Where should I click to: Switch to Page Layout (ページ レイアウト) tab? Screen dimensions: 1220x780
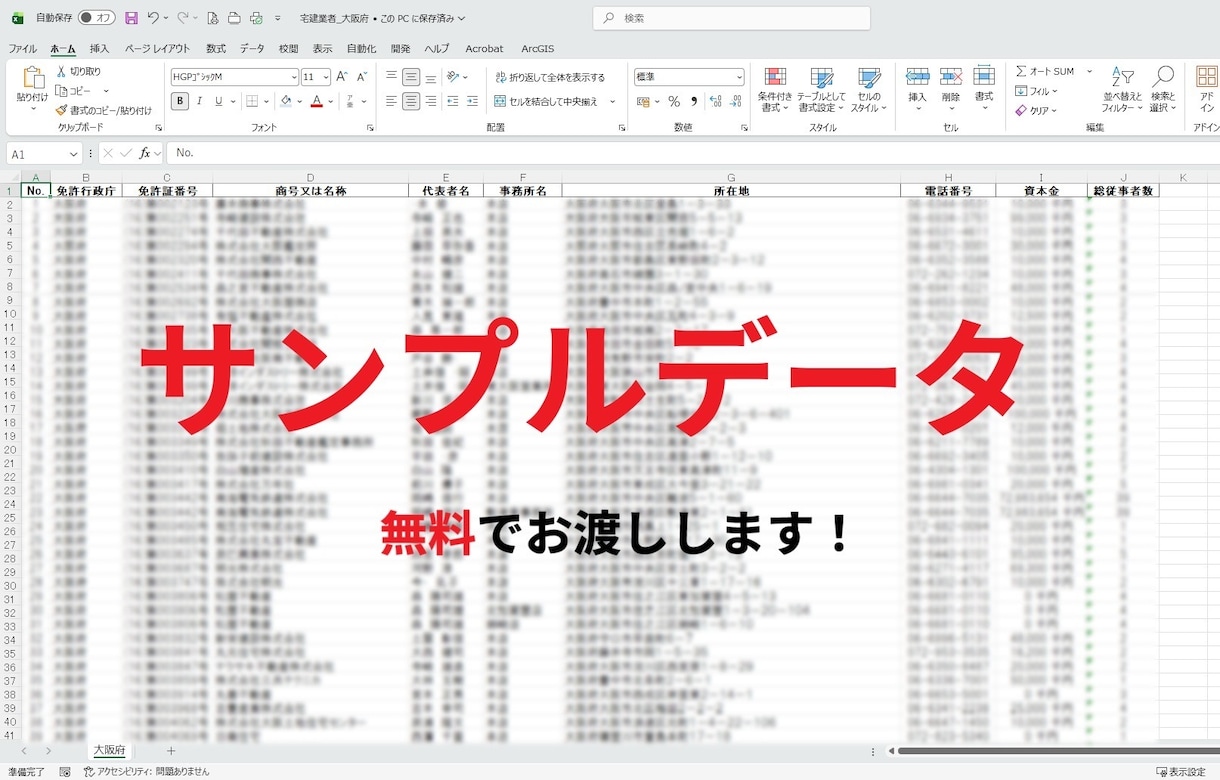[157, 48]
